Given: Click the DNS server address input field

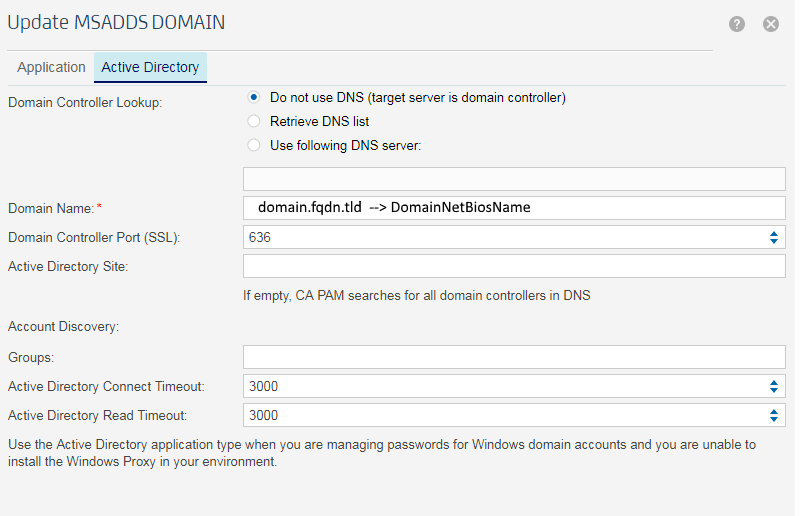Looking at the screenshot, I should [x=514, y=179].
